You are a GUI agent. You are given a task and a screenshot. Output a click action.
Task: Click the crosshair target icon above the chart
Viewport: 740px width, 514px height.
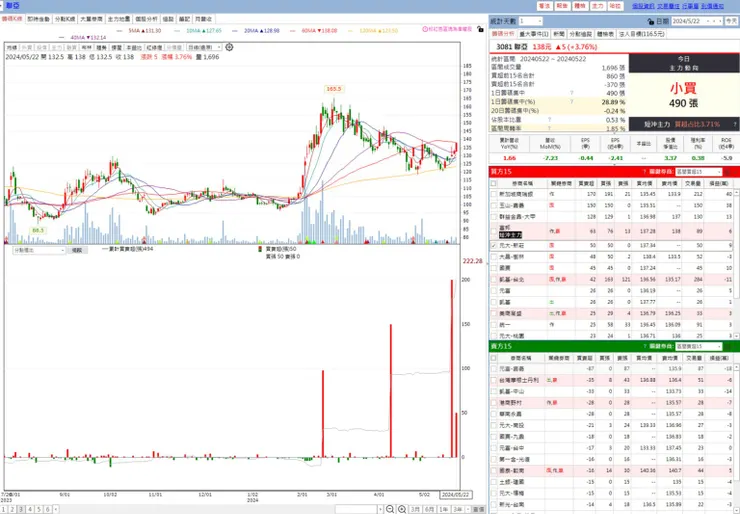[x=229, y=47]
